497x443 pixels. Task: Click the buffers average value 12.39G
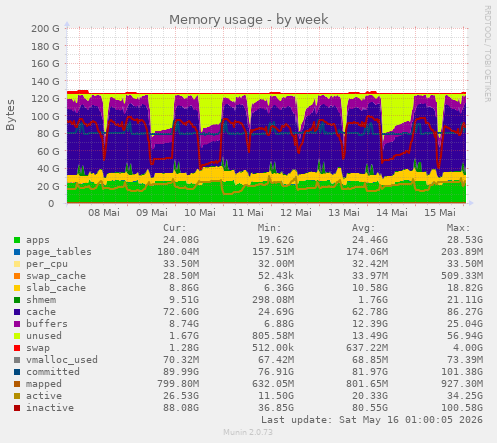[370, 324]
